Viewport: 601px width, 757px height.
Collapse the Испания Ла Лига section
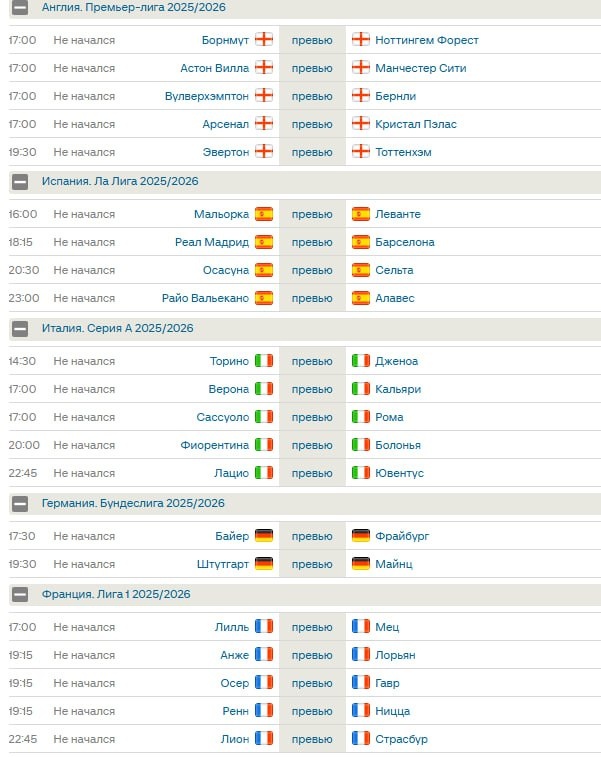[x=19, y=182]
